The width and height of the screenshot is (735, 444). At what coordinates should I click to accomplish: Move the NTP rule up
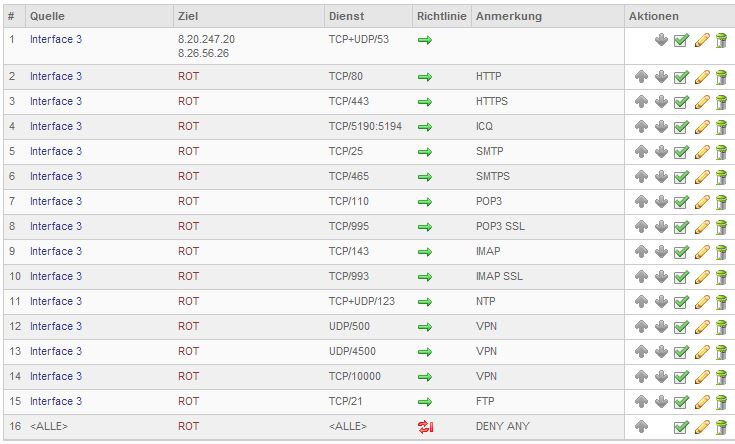641,302
